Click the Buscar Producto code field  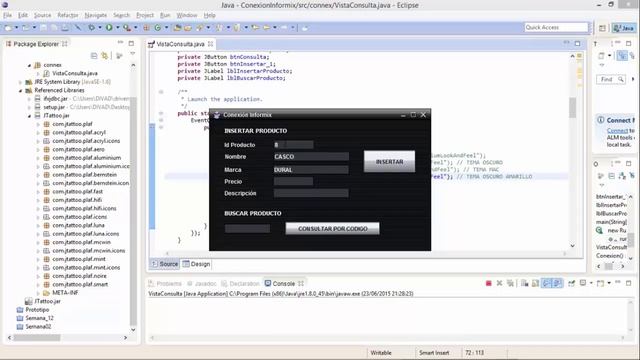(247, 229)
